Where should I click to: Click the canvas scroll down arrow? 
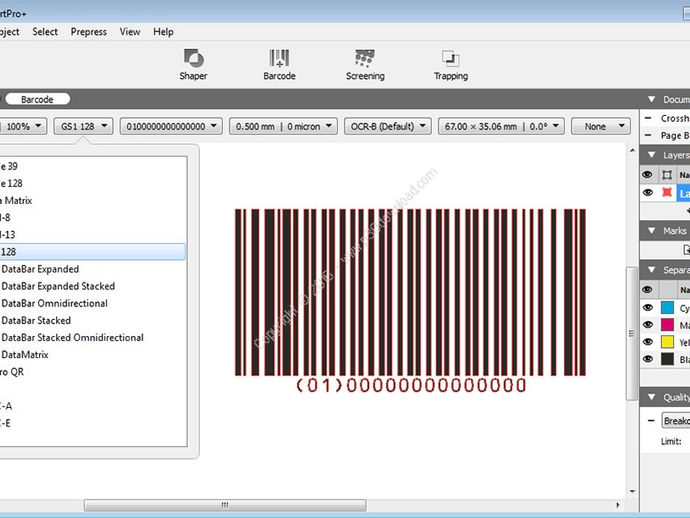[632, 492]
